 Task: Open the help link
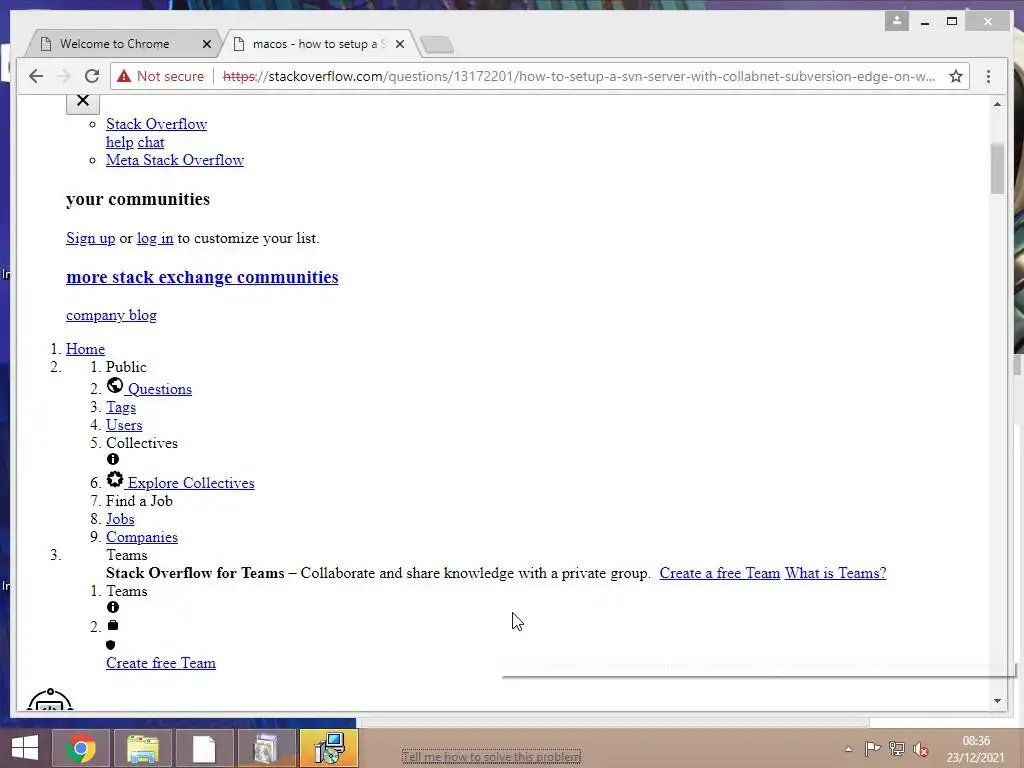[120, 142]
